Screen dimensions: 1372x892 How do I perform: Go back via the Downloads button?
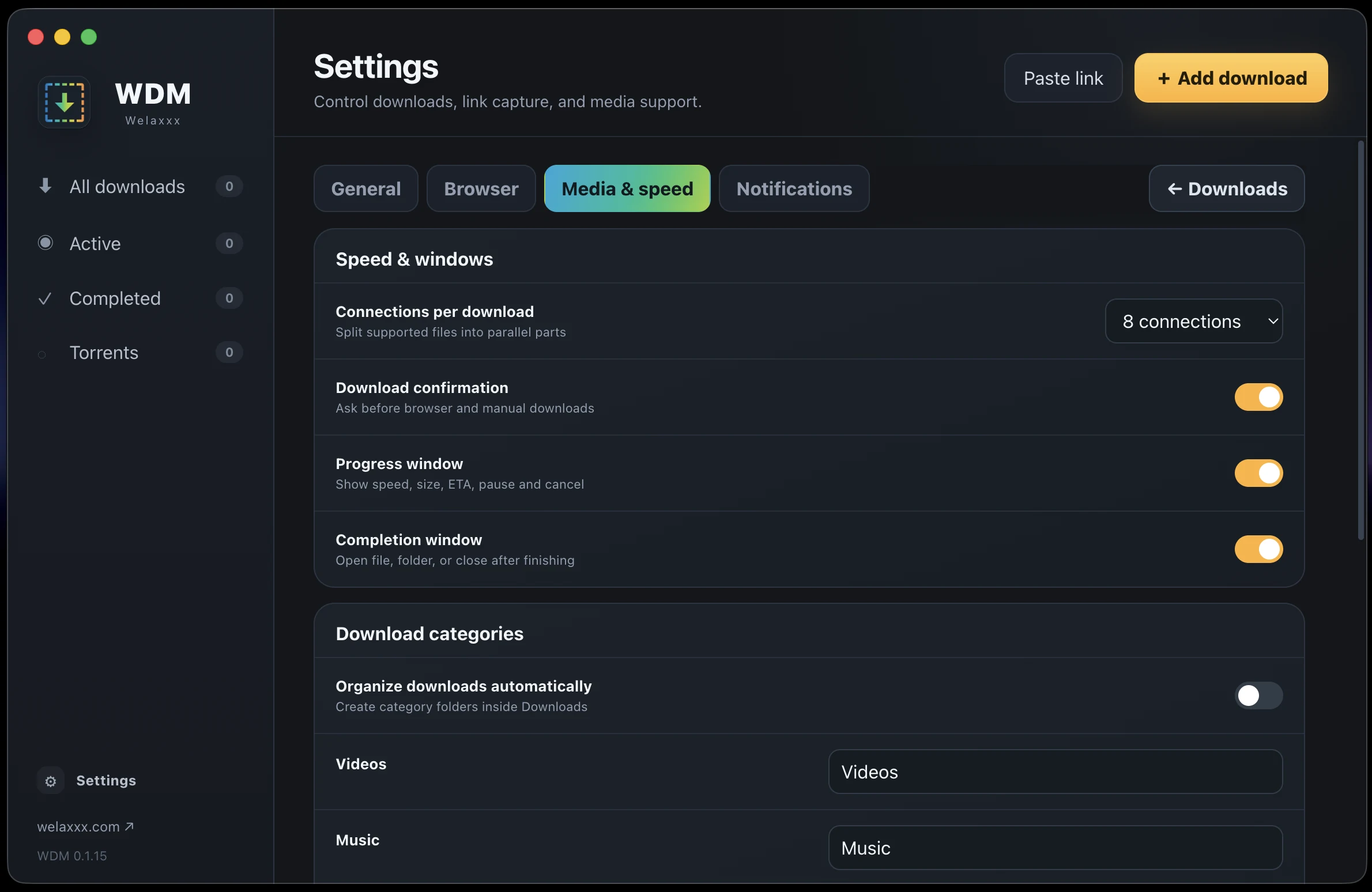click(1227, 188)
